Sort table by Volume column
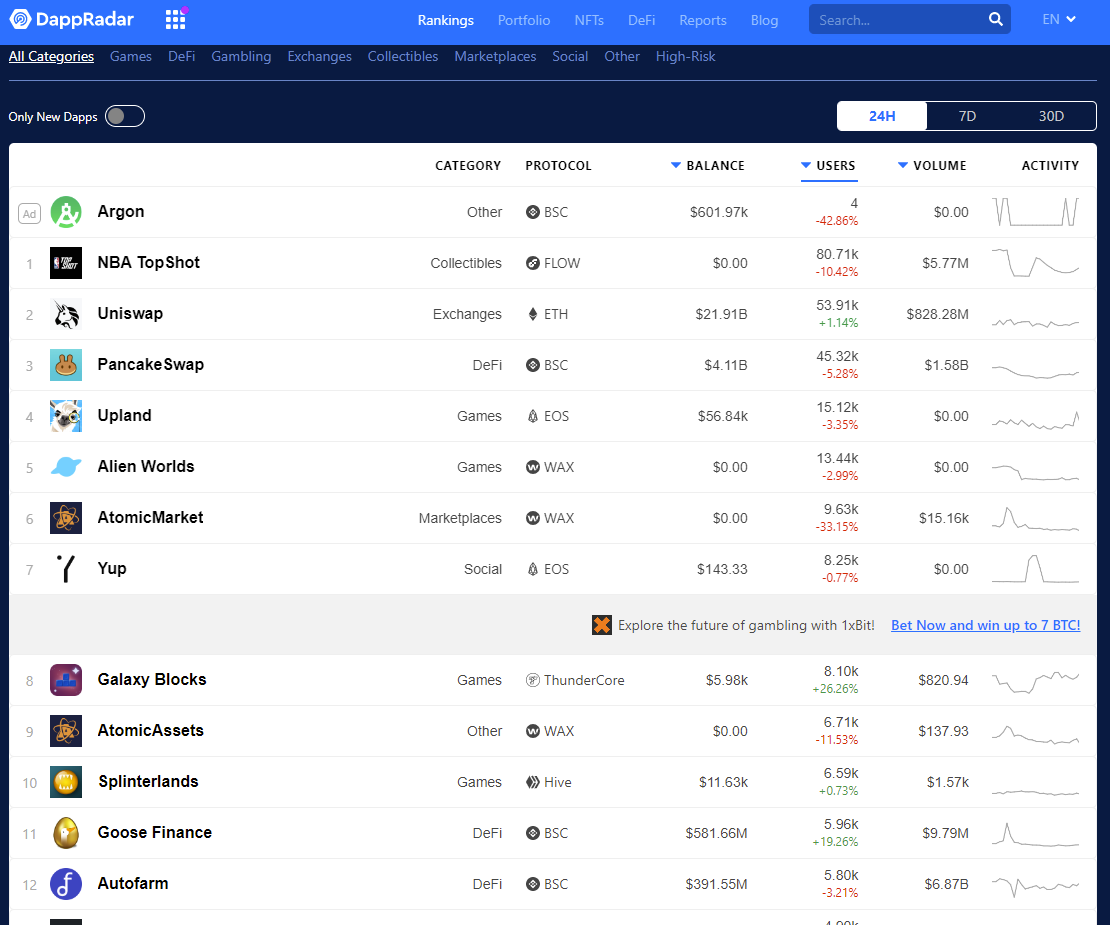The width and height of the screenshot is (1110, 925). [932, 166]
